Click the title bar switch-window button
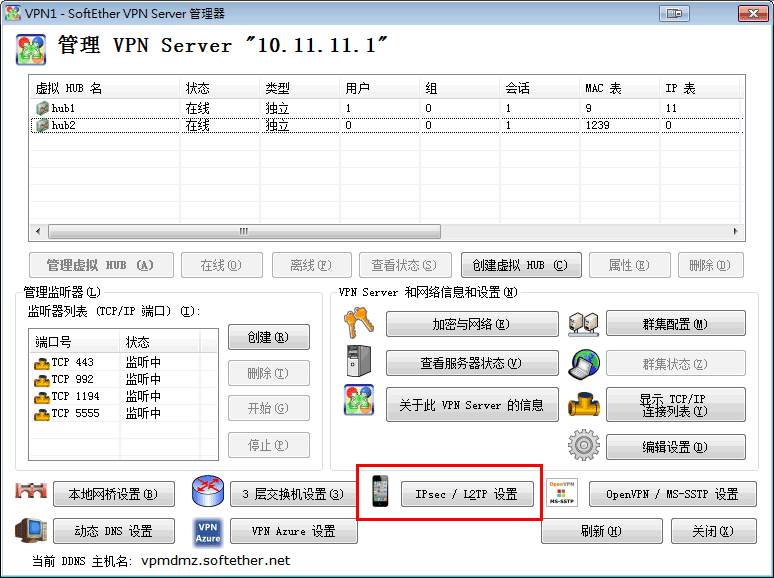774x578 pixels. [674, 13]
